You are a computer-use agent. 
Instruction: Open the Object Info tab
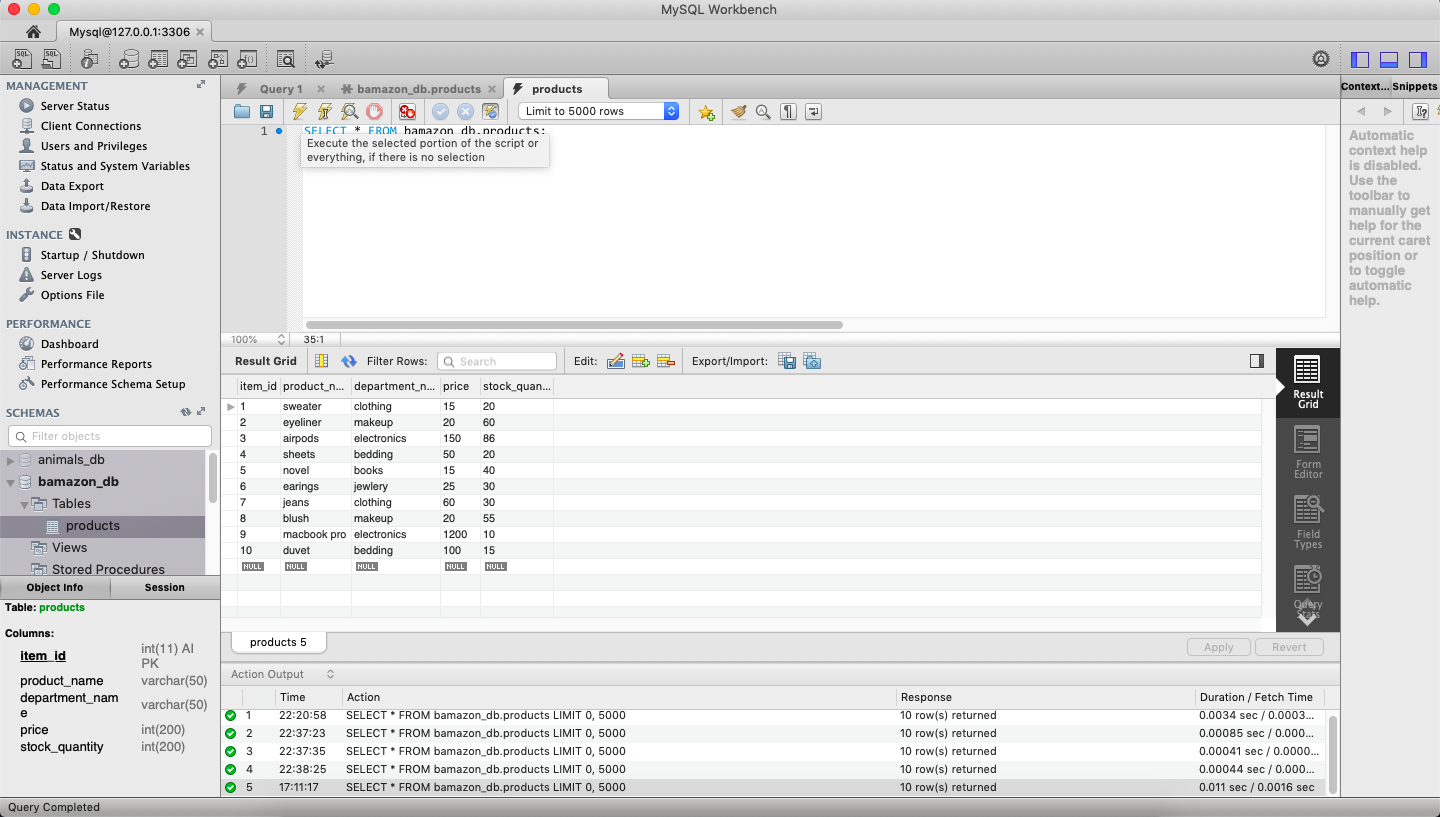click(x=55, y=587)
